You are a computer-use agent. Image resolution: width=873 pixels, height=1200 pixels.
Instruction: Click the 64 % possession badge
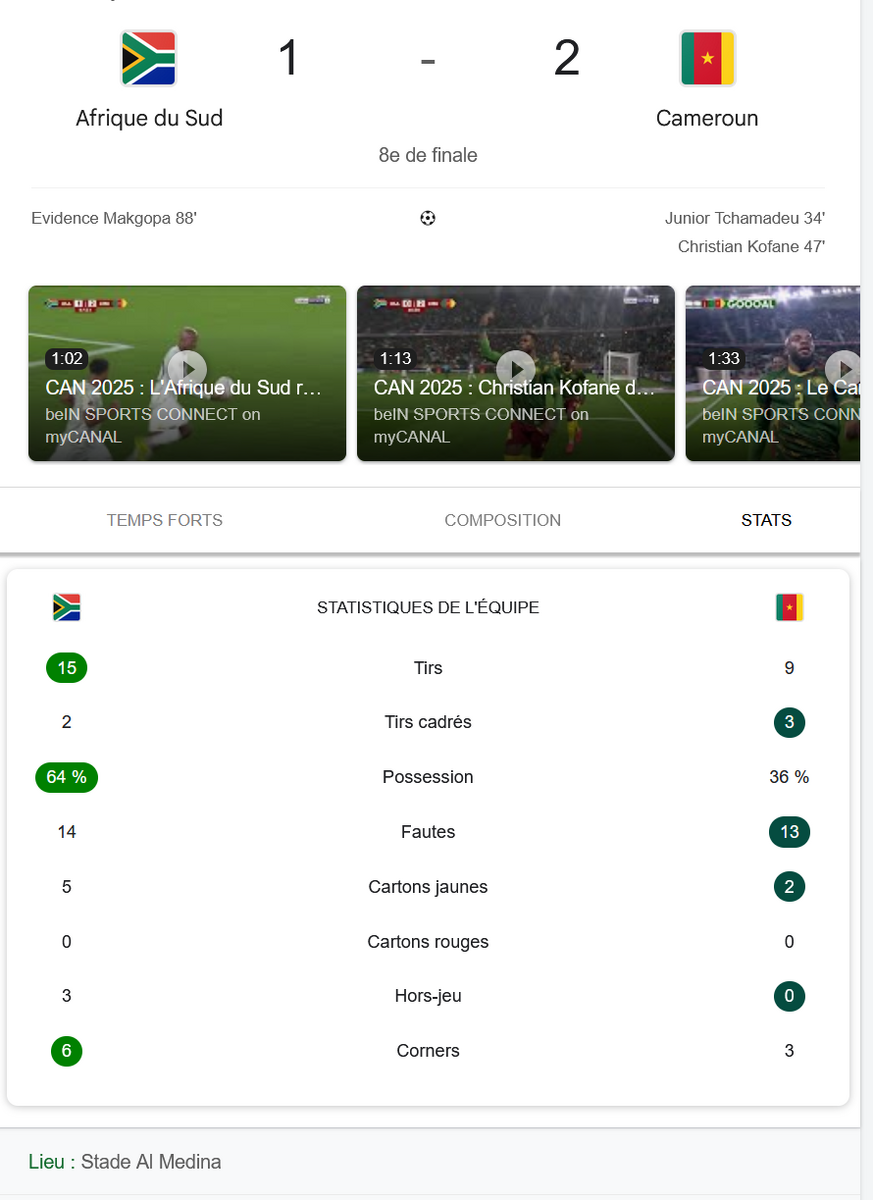tap(67, 777)
